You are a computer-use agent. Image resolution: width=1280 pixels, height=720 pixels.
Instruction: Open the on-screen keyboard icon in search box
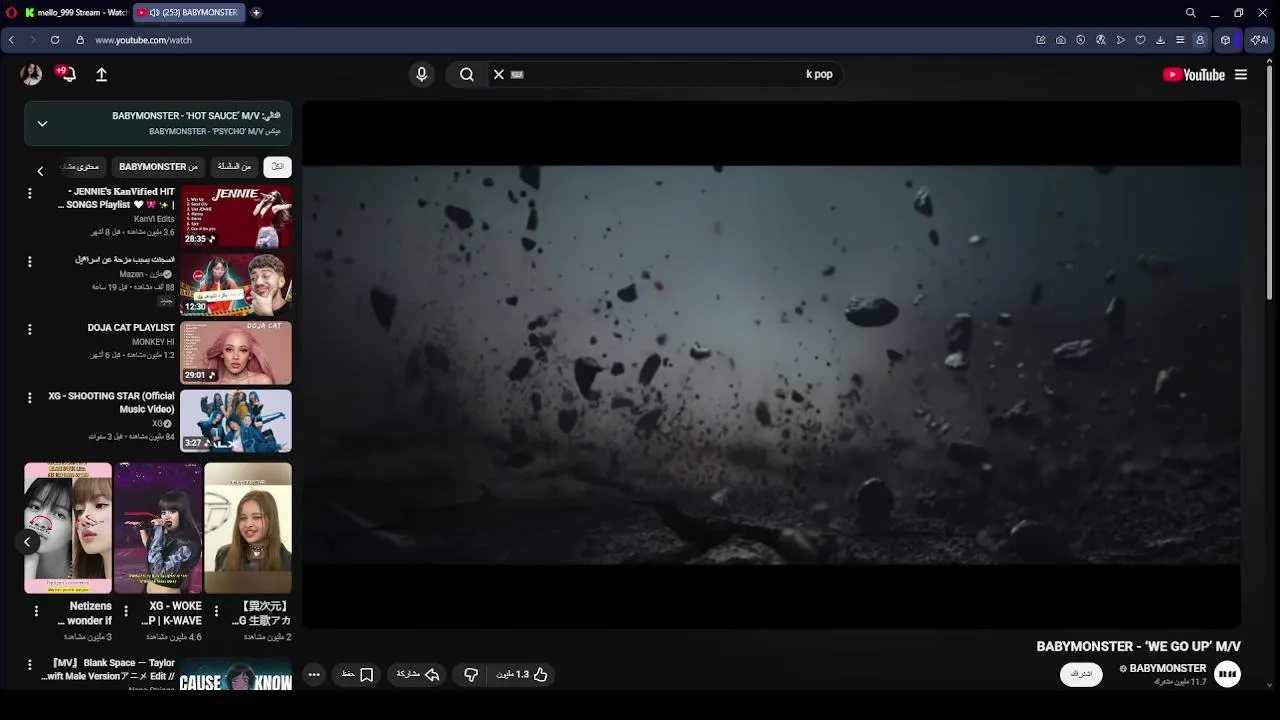[517, 74]
